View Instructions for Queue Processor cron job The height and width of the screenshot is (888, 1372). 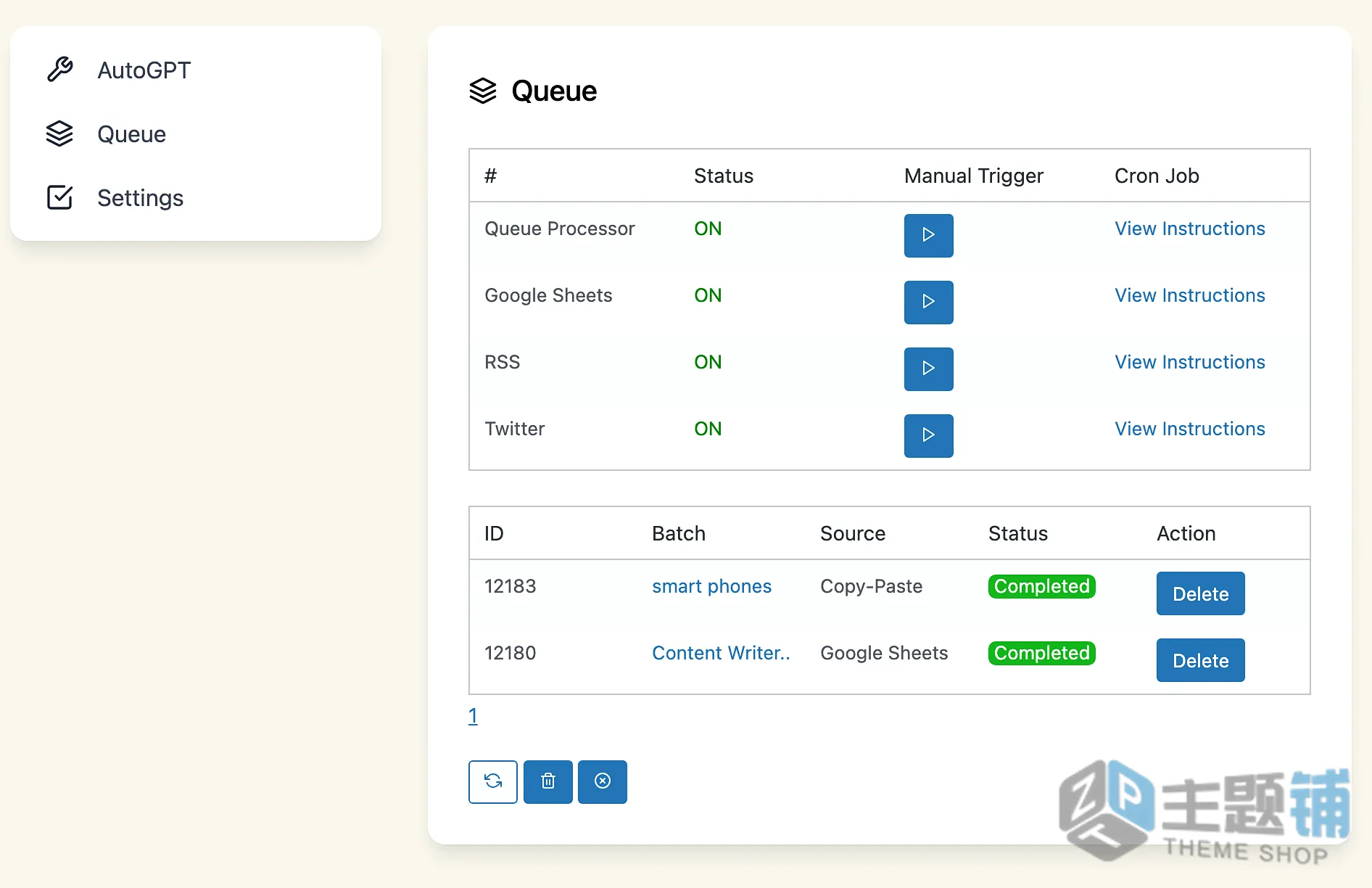pos(1189,229)
